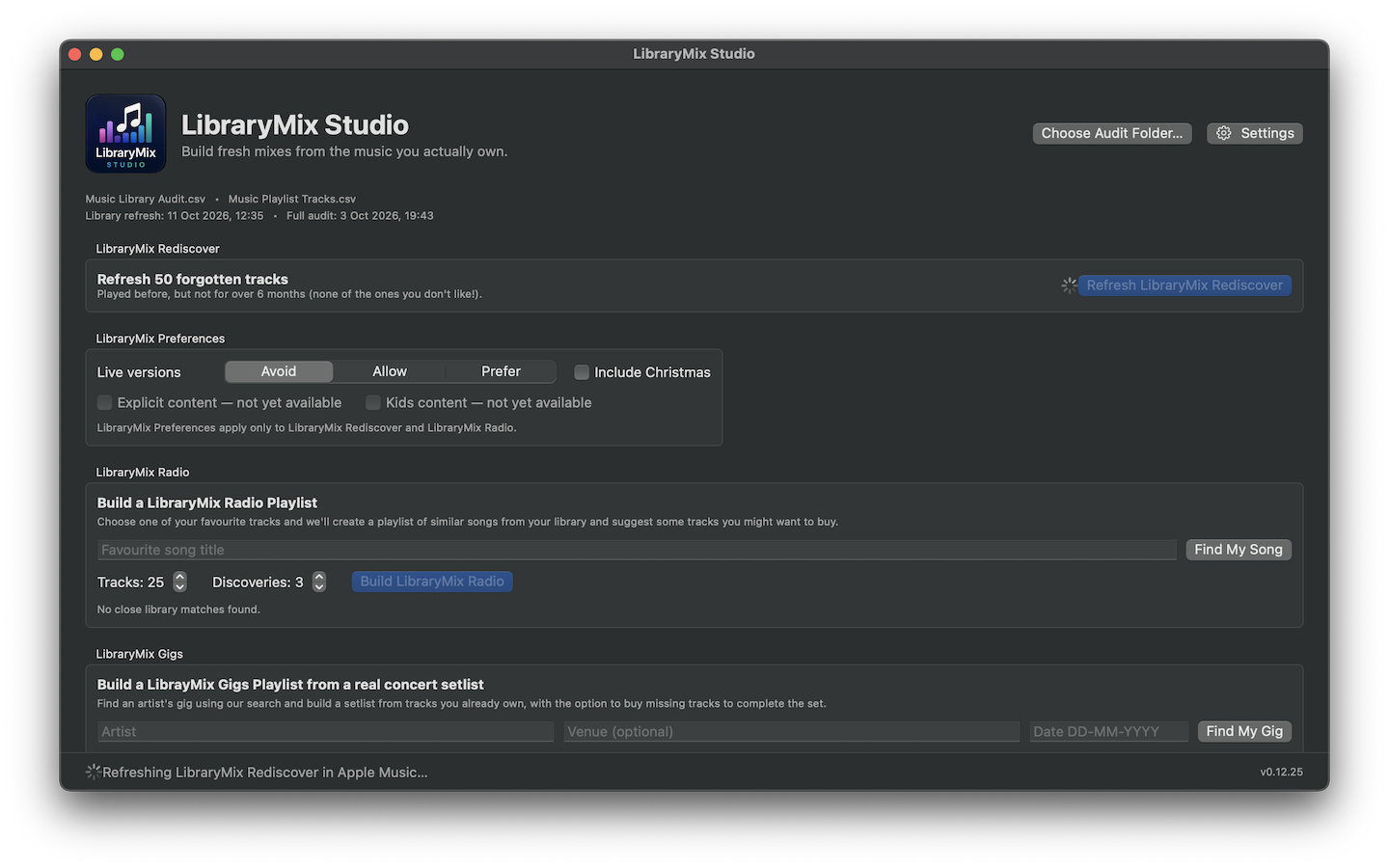Toggle the Kids content checkbox
This screenshot has height=868, width=1389.
click(372, 402)
